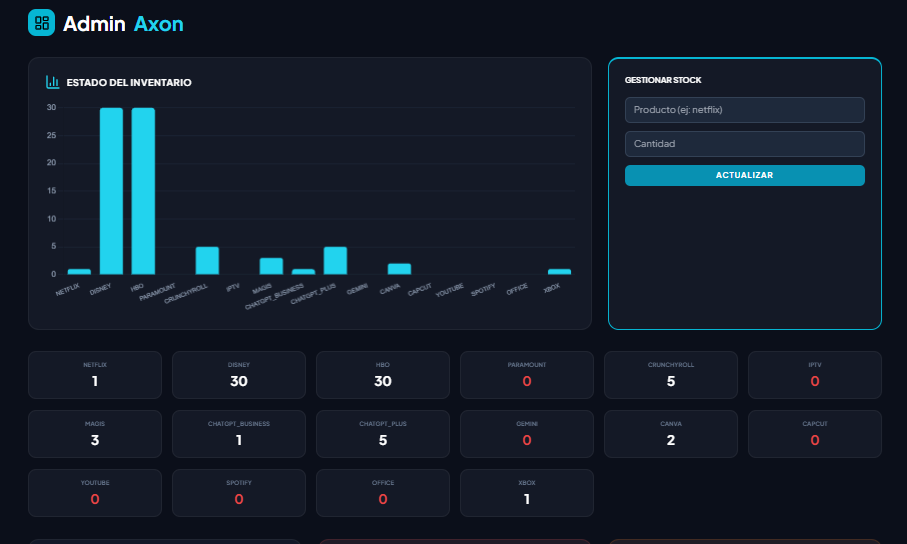Click the CAPCUT label on chart axis
Viewport: 907px width, 544px height.
419,289
